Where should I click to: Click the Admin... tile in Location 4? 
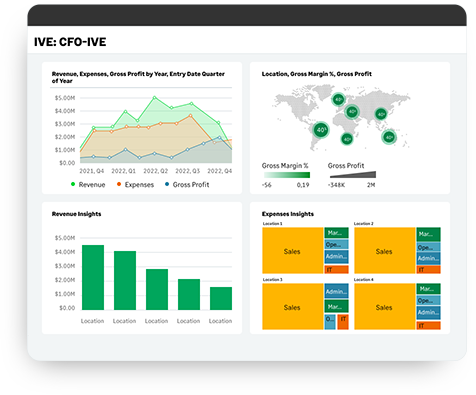429,313
